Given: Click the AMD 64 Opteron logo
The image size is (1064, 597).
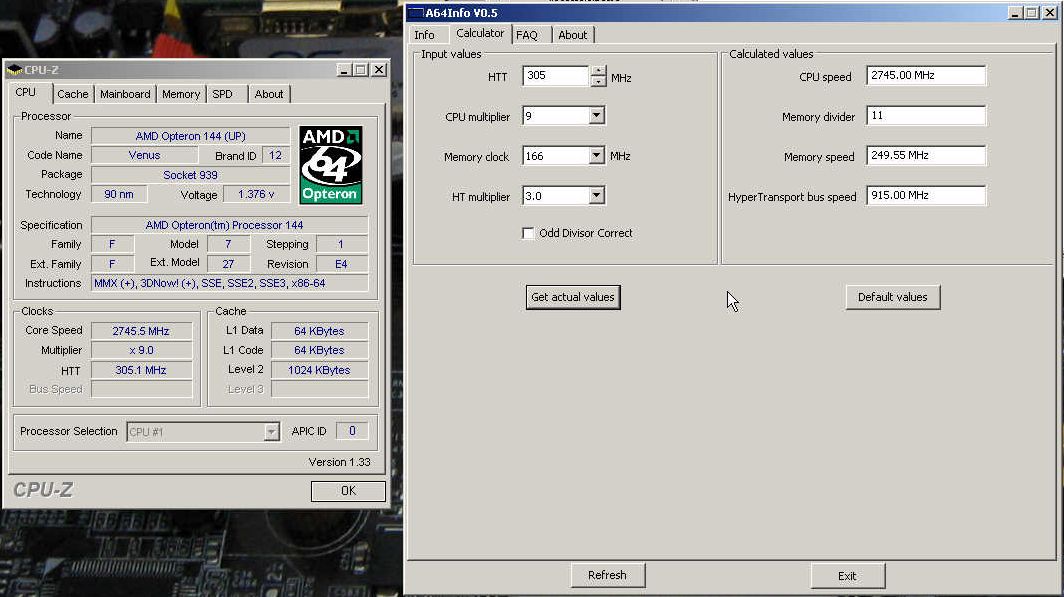Looking at the screenshot, I should [x=331, y=165].
